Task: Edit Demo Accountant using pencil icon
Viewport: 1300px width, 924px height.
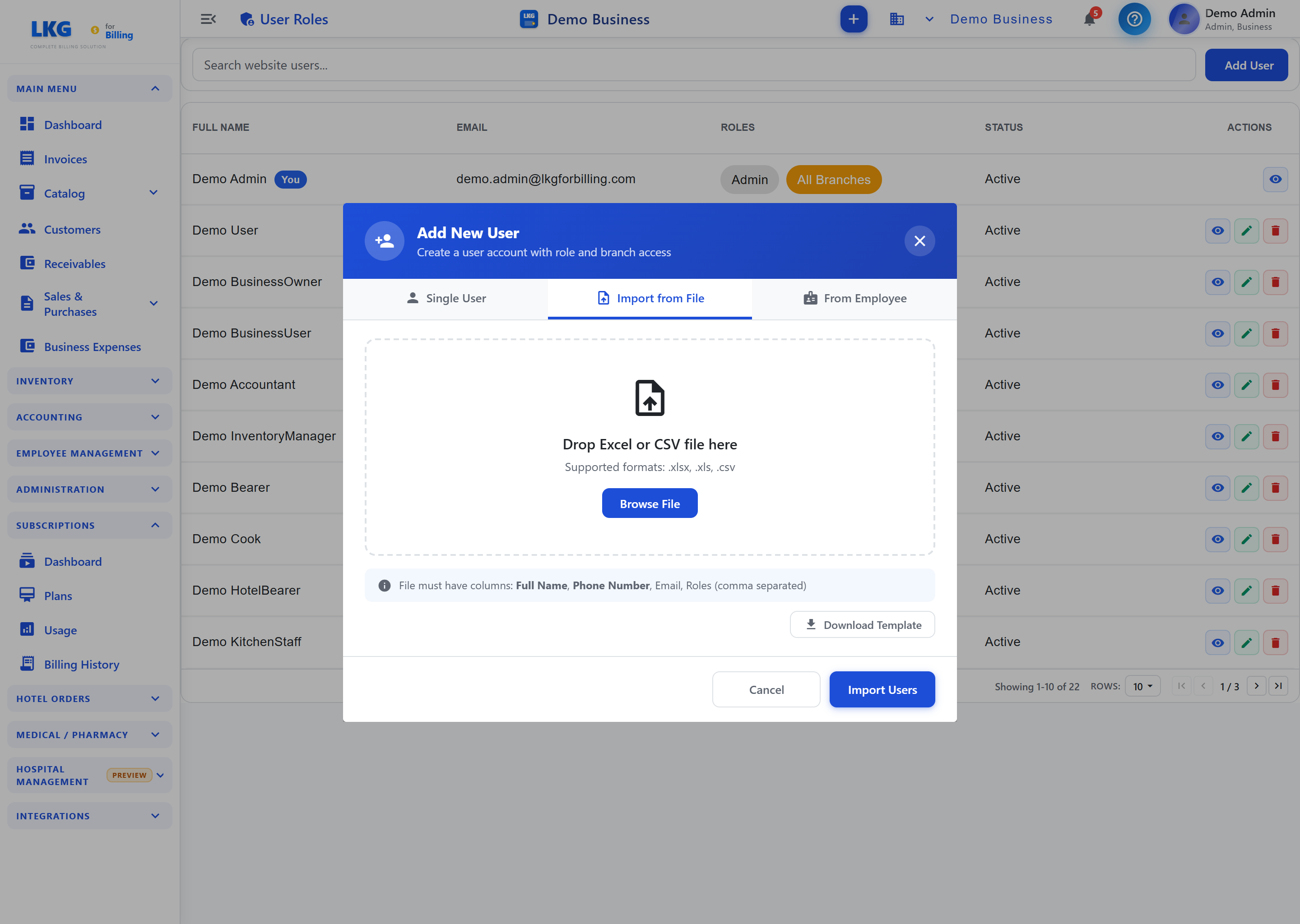Action: [x=1246, y=385]
